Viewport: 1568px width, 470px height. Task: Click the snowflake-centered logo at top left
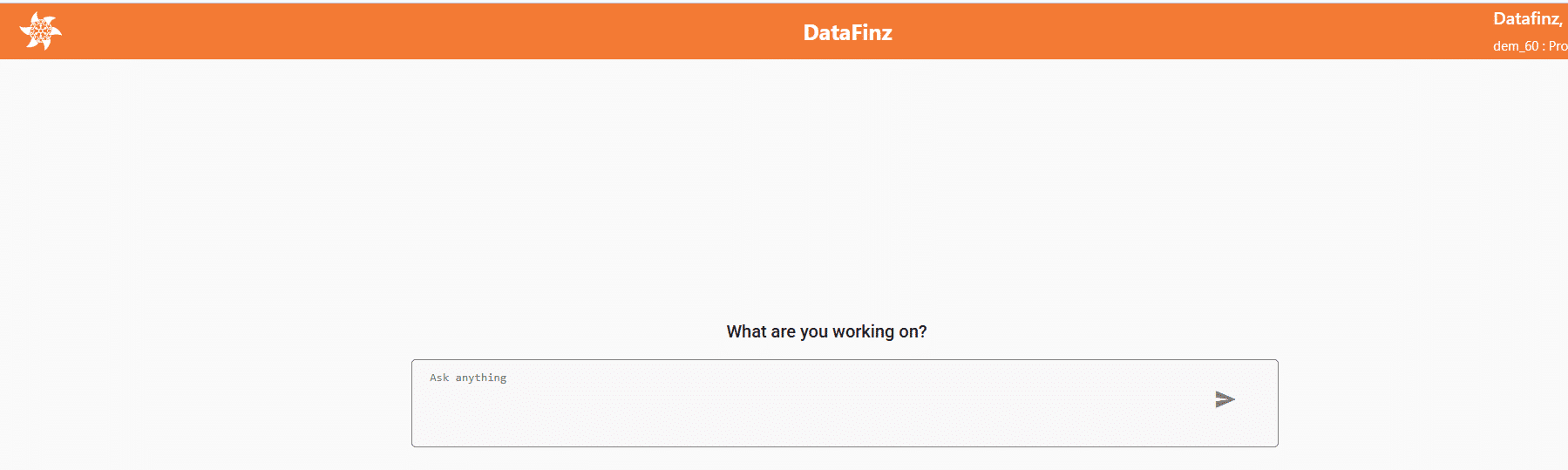40,31
